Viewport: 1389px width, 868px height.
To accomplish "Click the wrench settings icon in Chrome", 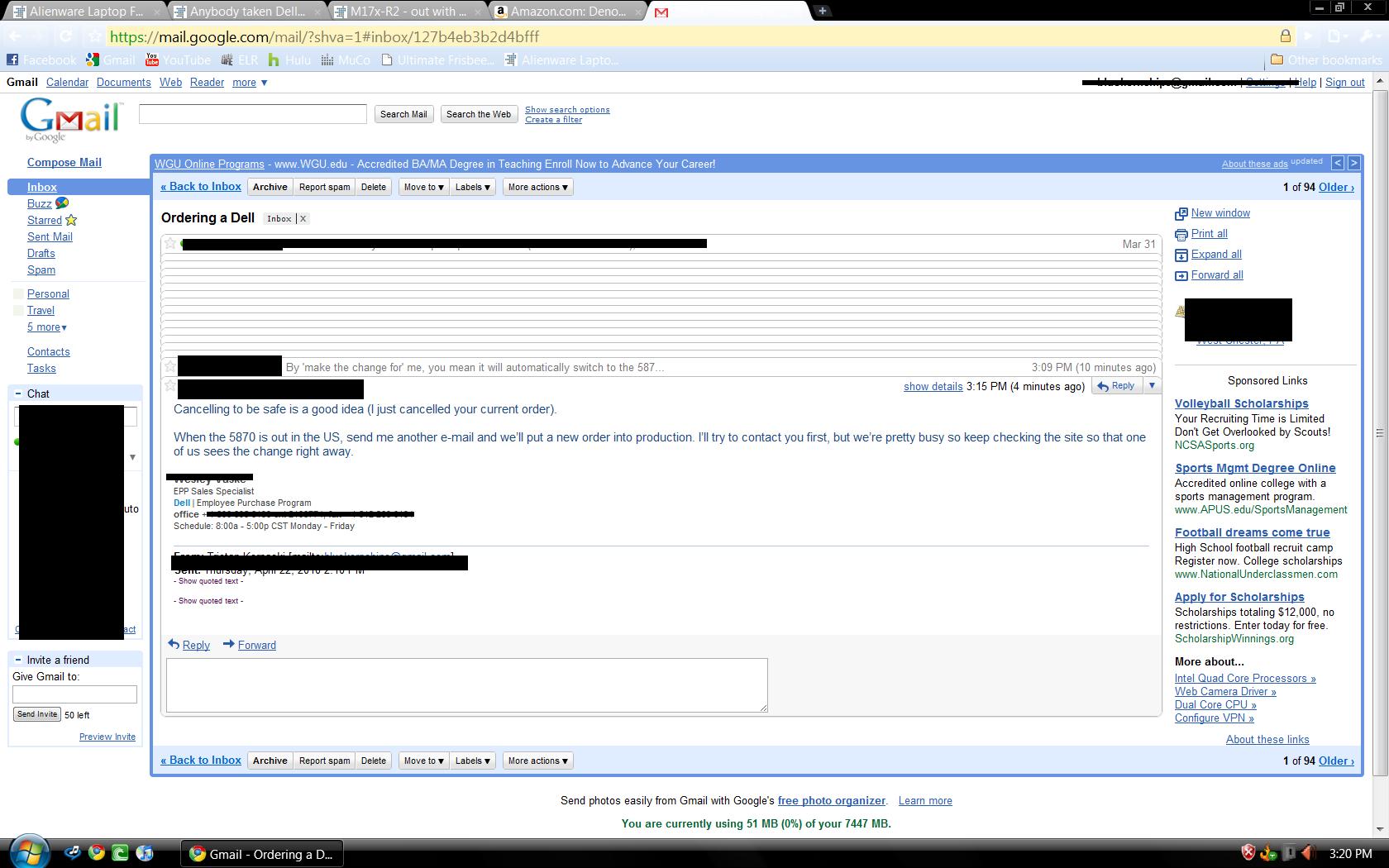I will coord(1367,36).
